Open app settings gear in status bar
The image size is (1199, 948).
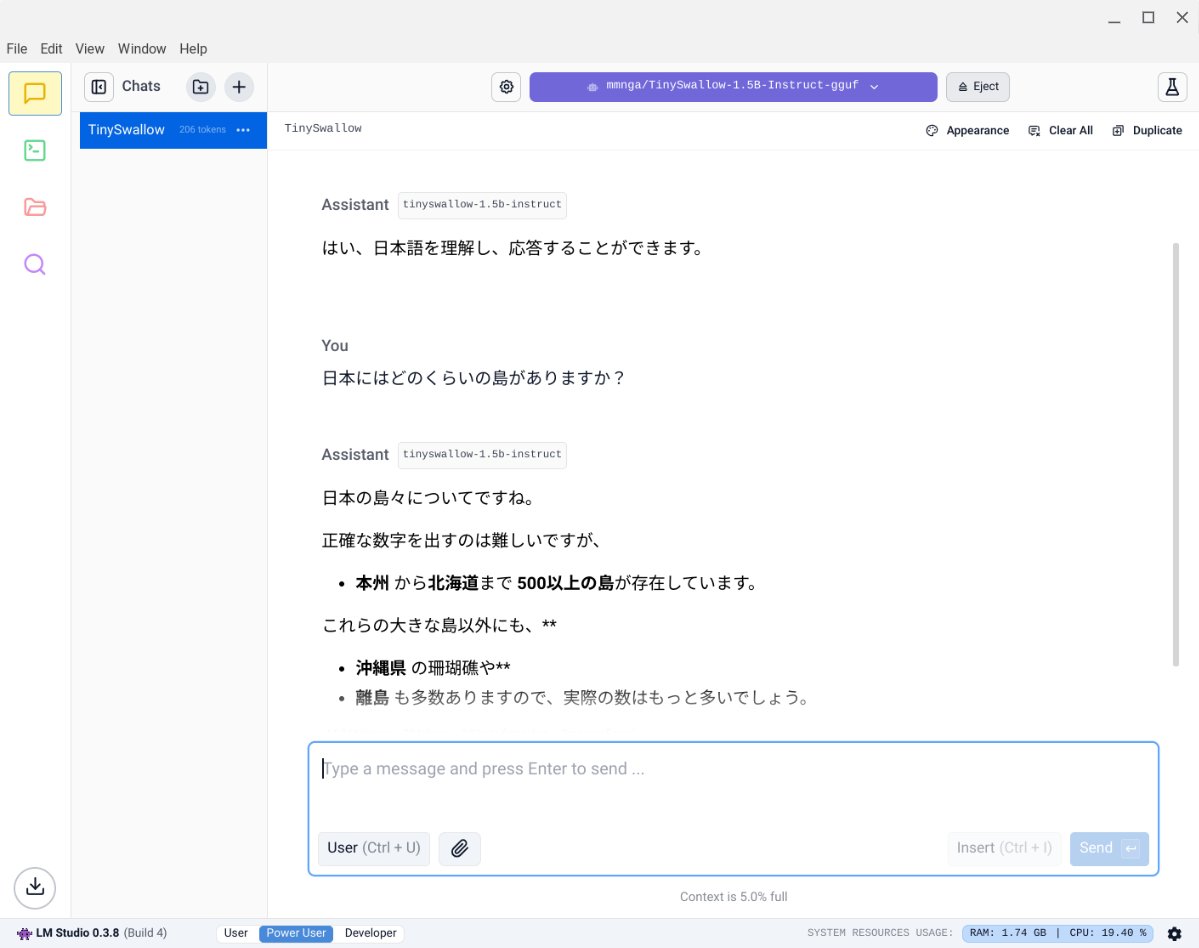pos(1175,933)
